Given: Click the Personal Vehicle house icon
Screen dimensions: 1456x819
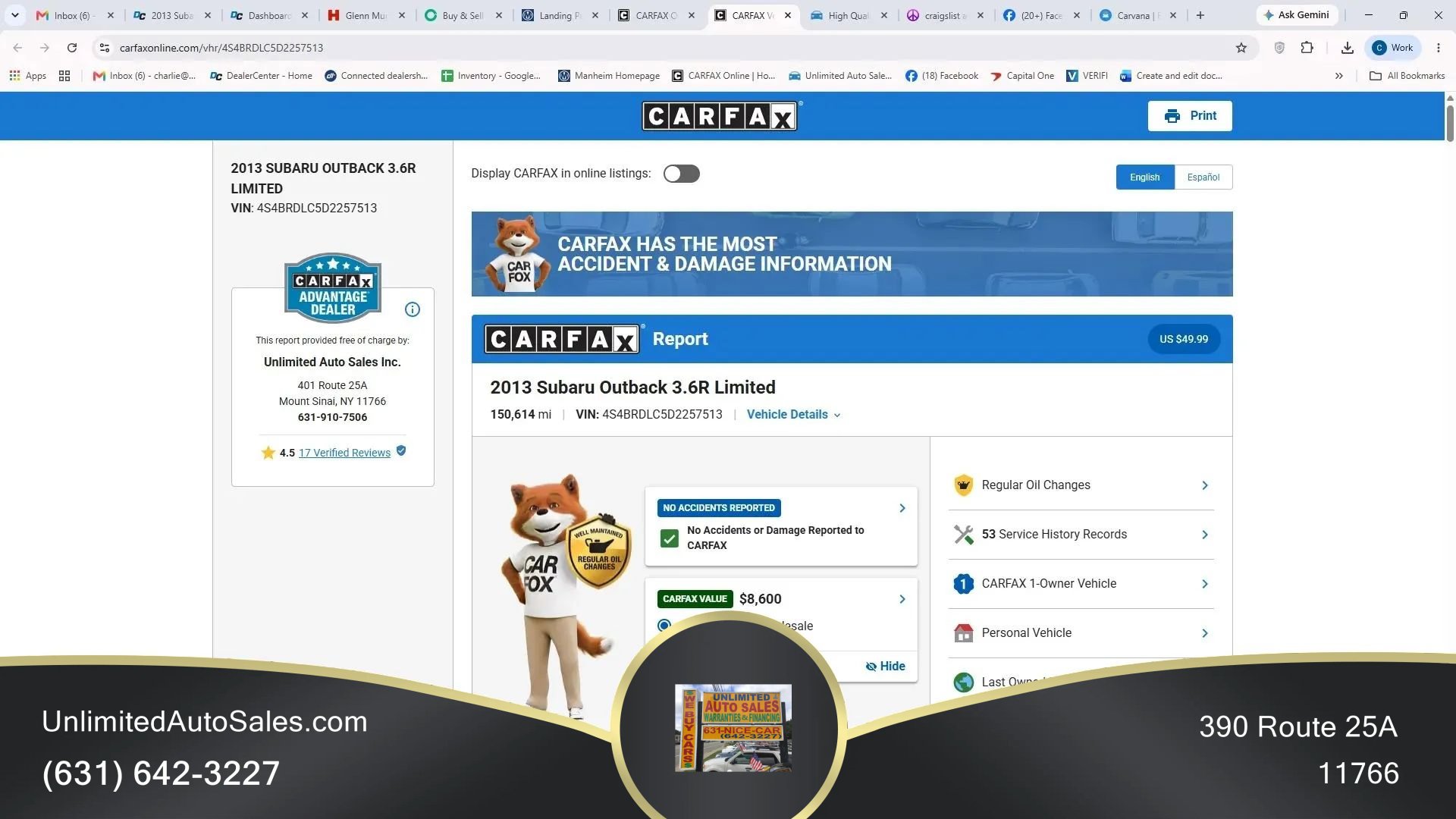Looking at the screenshot, I should pos(963,633).
